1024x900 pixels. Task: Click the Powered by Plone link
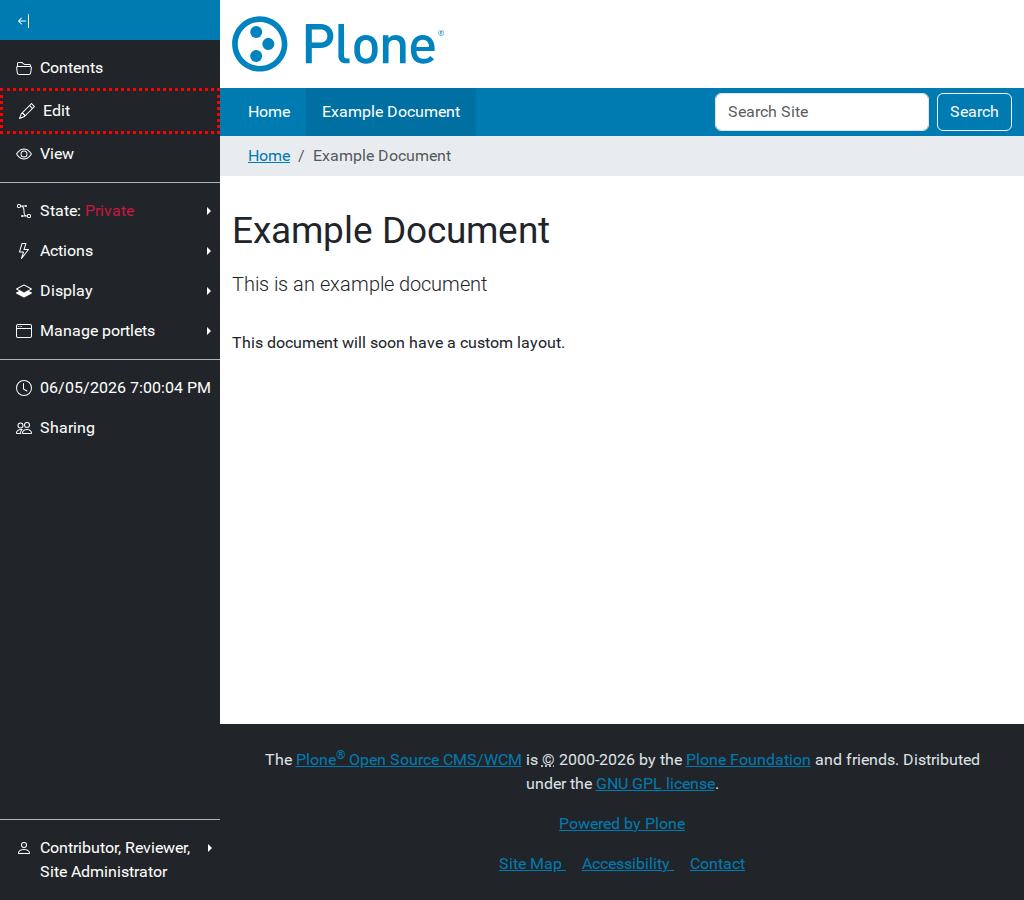click(x=622, y=824)
